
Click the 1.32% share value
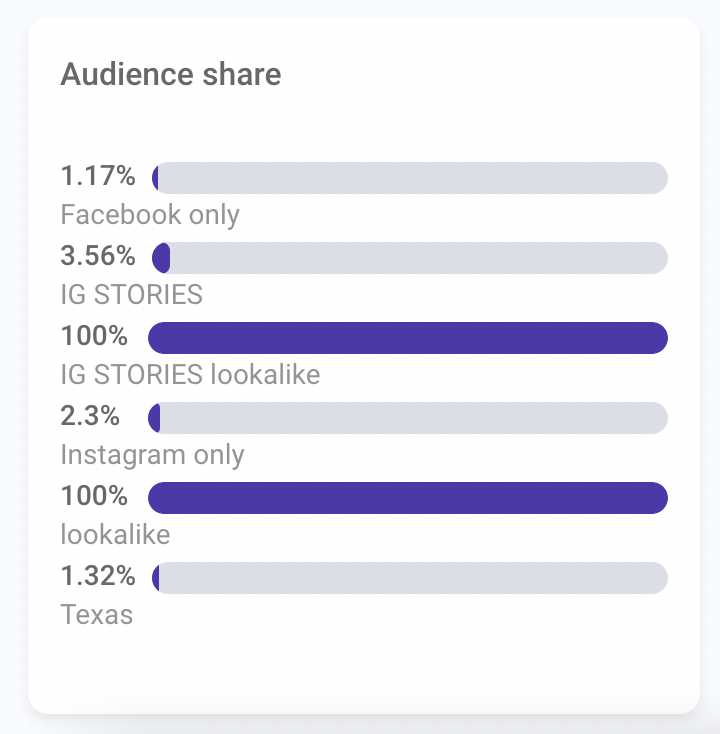(x=98, y=577)
